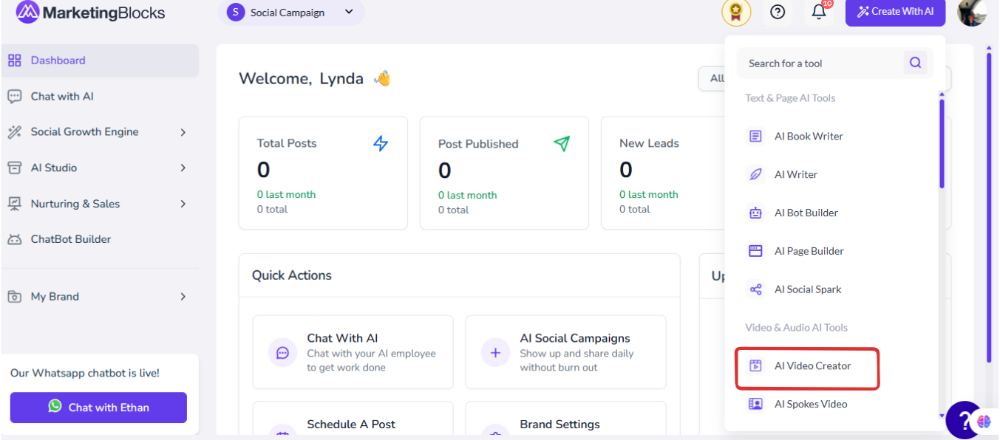This screenshot has width=1000, height=440.
Task: Open the Brand Settings quick action
Action: coord(566,420)
